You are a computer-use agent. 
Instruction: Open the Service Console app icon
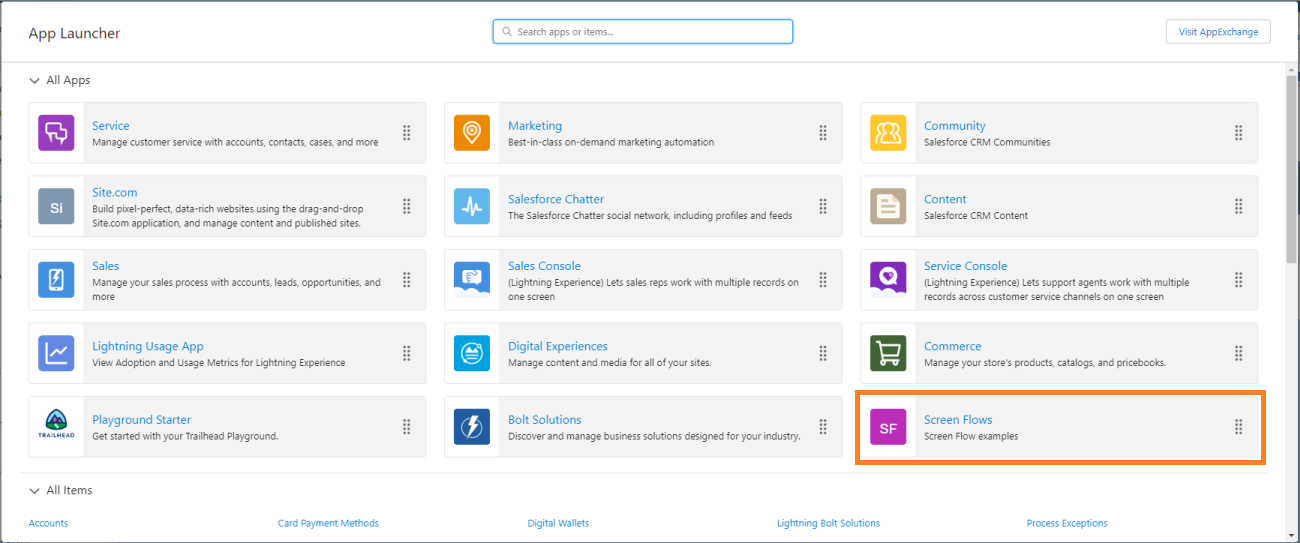click(888, 280)
